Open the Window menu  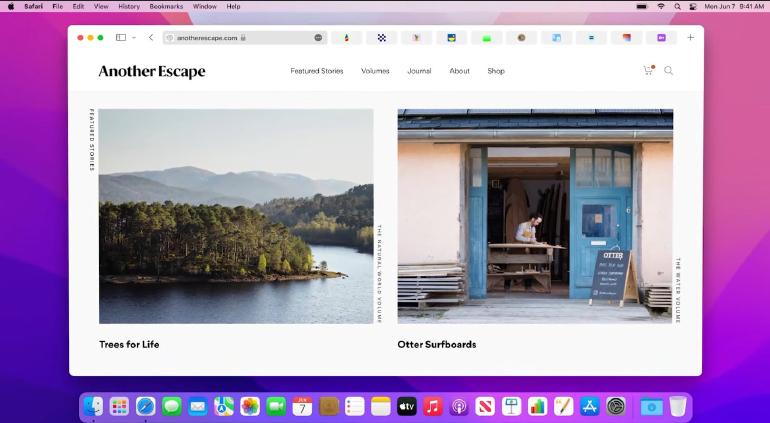[x=205, y=6]
